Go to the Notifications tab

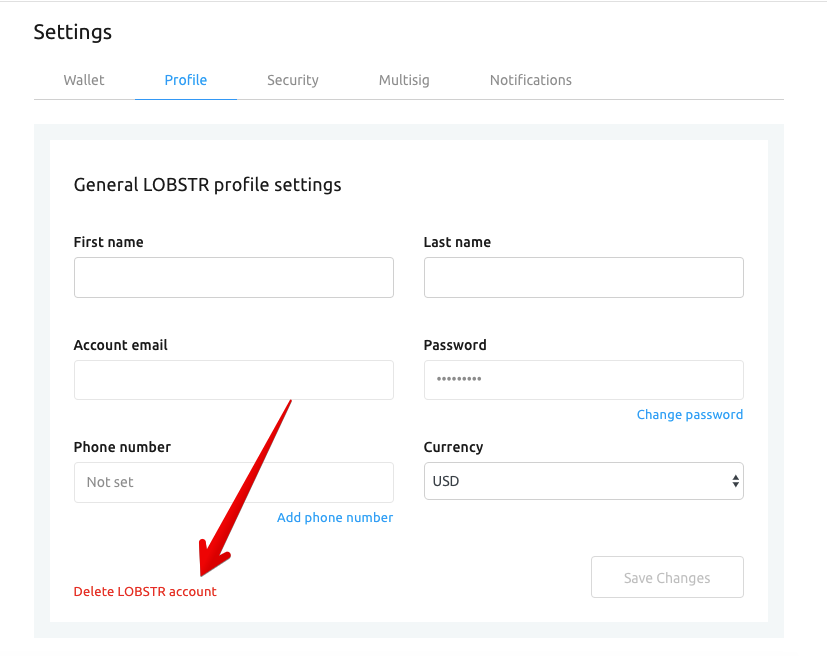(x=531, y=80)
